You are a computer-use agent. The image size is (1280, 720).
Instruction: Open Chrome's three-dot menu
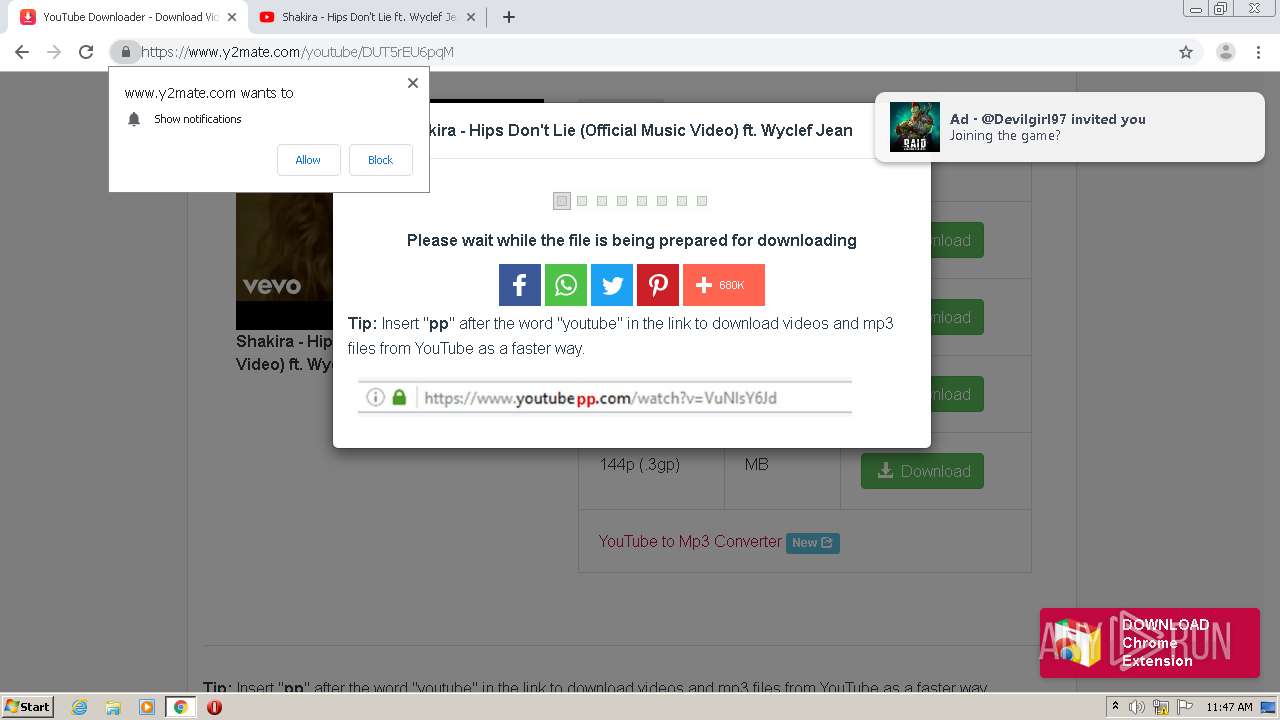pos(1258,52)
